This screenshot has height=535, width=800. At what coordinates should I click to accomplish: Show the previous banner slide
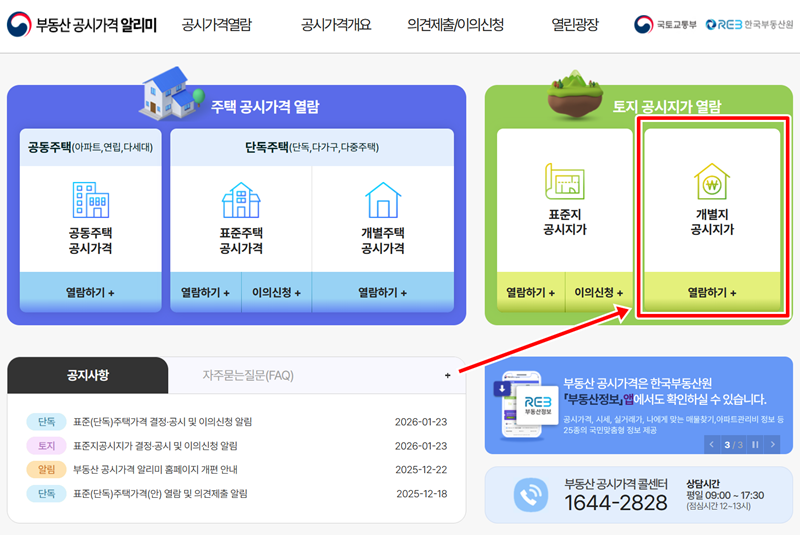pos(712,445)
